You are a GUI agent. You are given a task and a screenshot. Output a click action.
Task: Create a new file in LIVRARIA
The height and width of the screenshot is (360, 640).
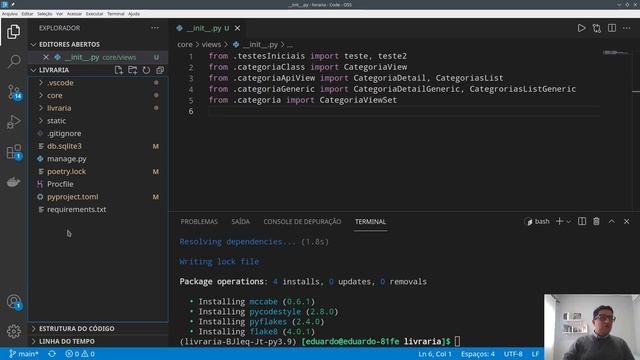coord(118,70)
